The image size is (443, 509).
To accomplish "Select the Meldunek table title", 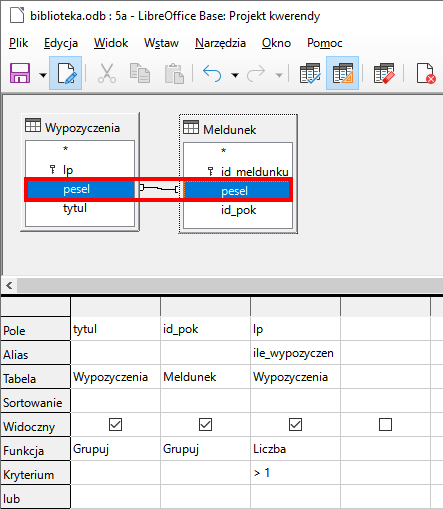I will pos(230,130).
